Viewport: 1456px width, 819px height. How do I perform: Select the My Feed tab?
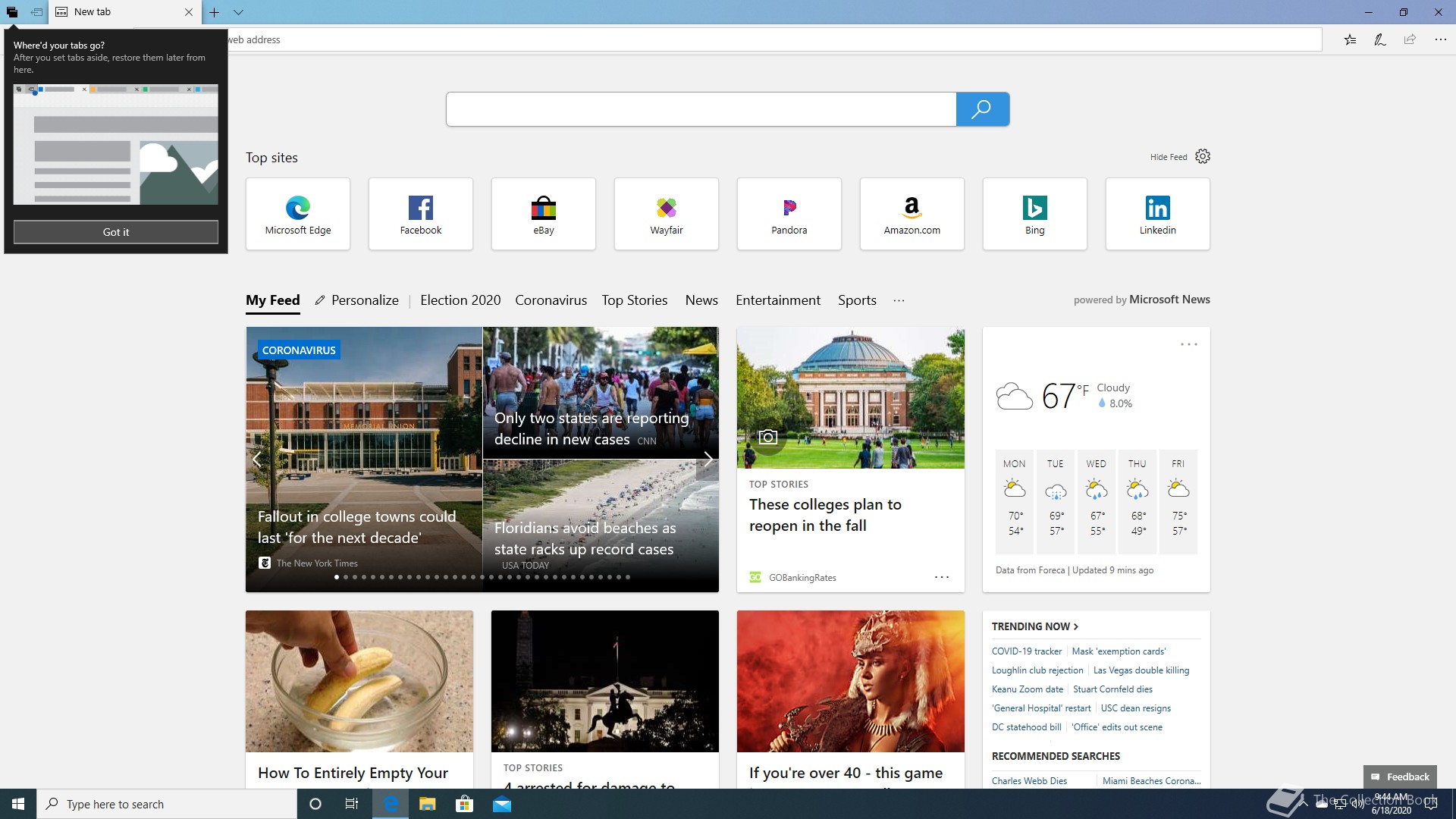coord(273,300)
